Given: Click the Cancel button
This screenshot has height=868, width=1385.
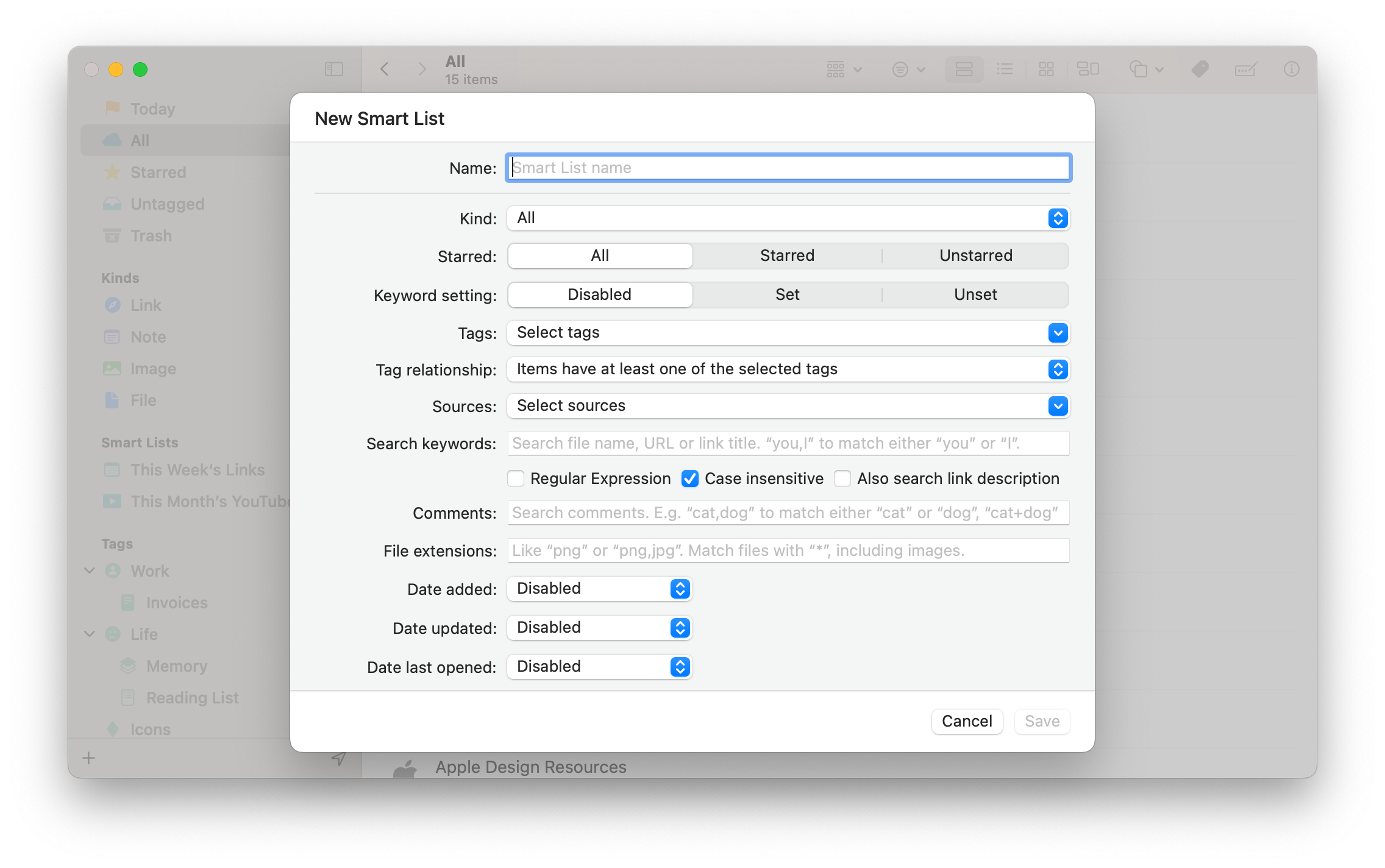Looking at the screenshot, I should pos(967,721).
